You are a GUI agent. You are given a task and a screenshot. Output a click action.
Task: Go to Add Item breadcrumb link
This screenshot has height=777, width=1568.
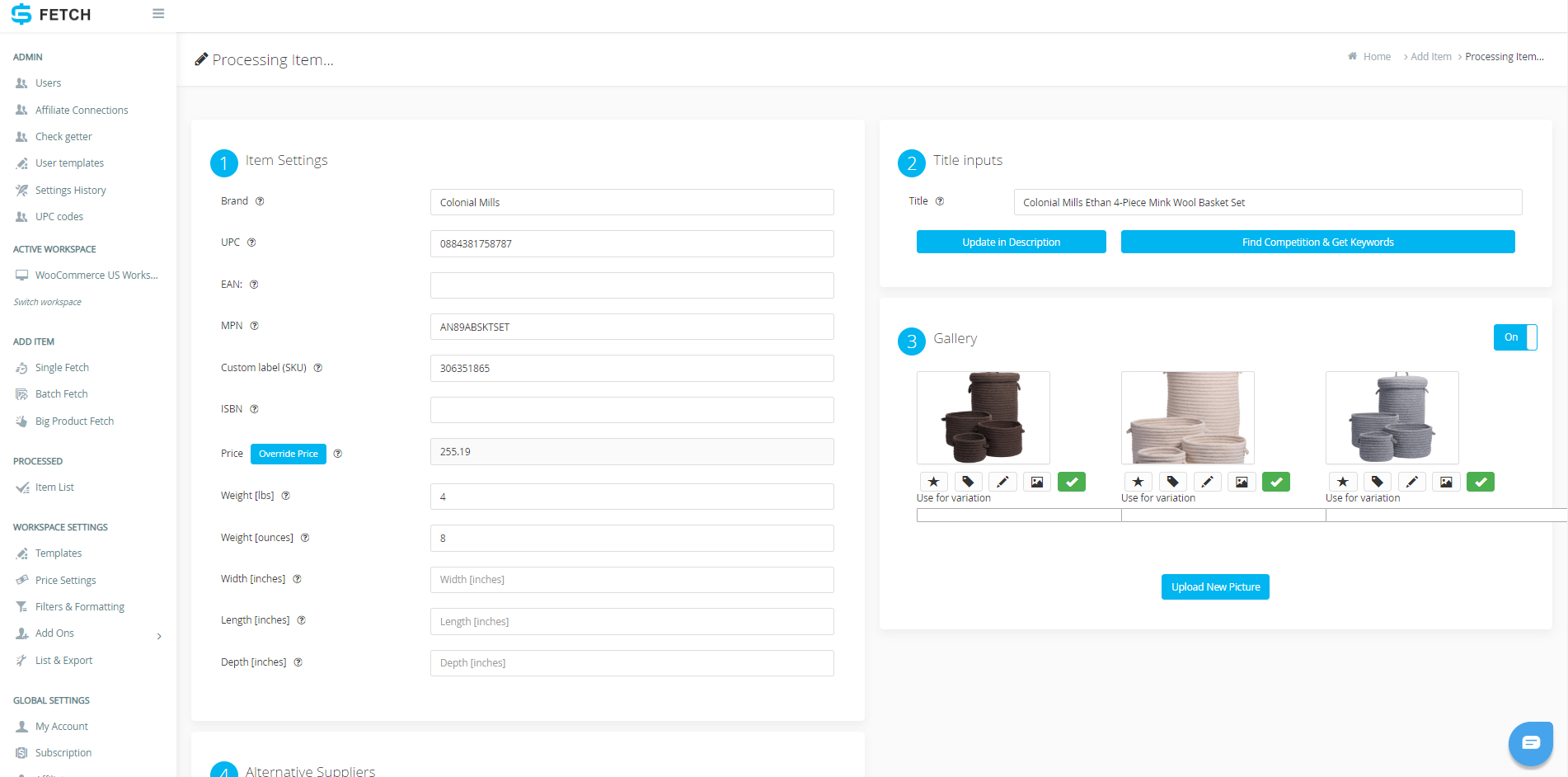tap(1430, 57)
